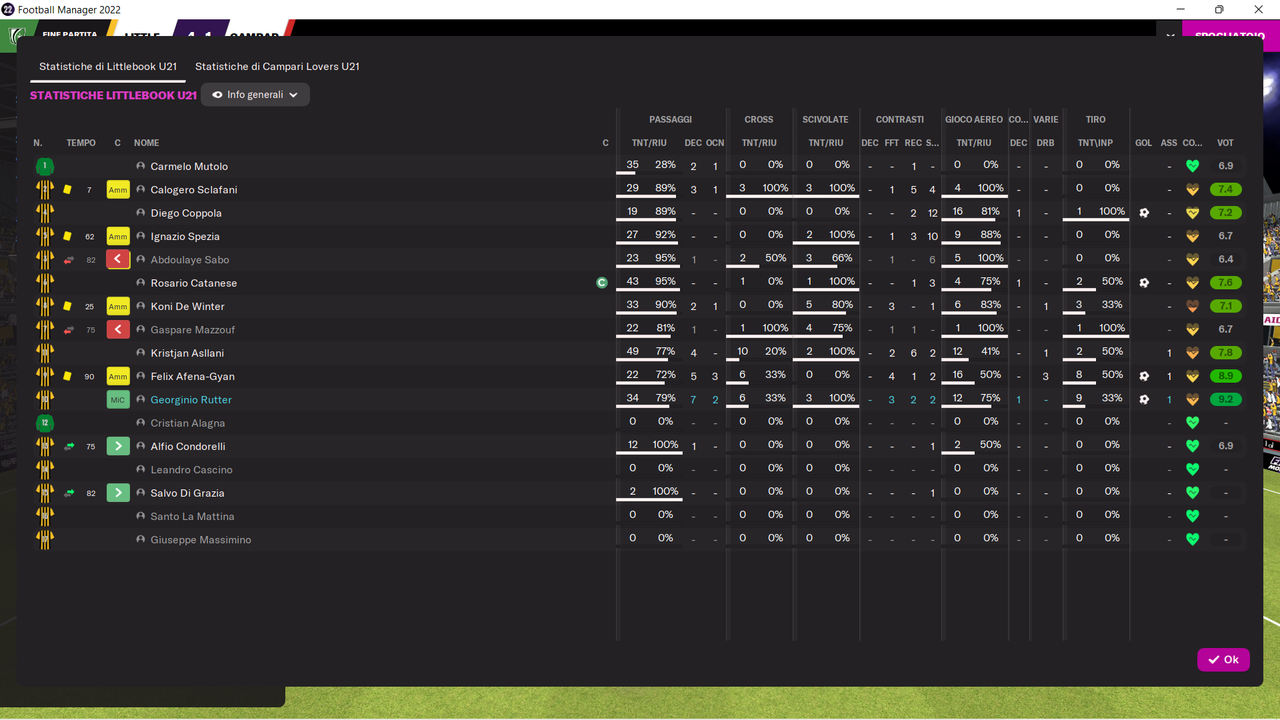Click Felix Afena-Gyan's 8.9 rating
Image resolution: width=1280 pixels, height=720 pixels.
pos(1225,377)
